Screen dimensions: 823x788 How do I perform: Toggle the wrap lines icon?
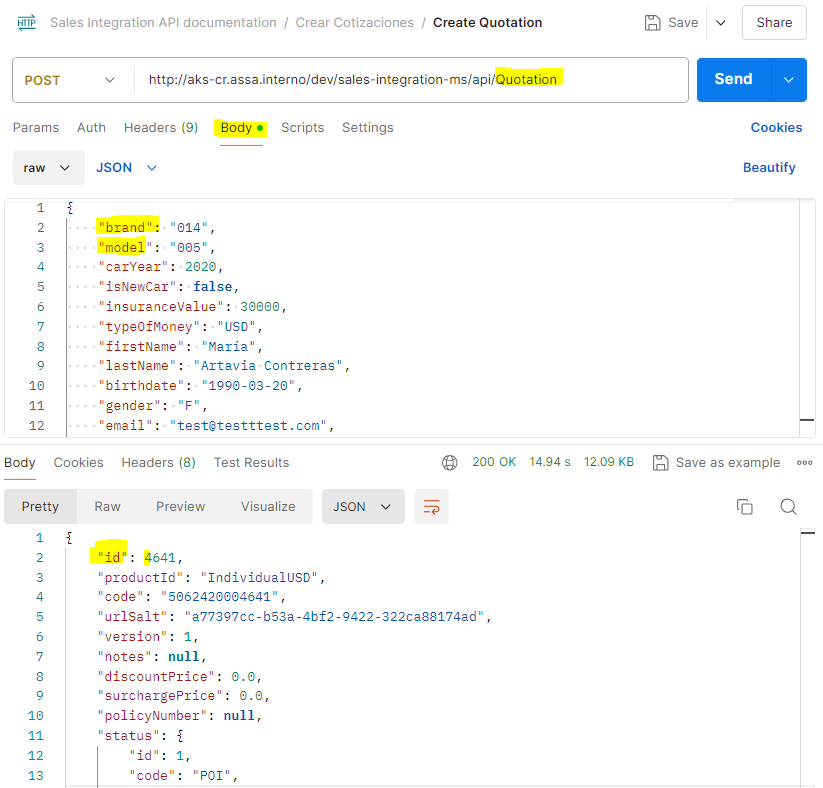(431, 507)
